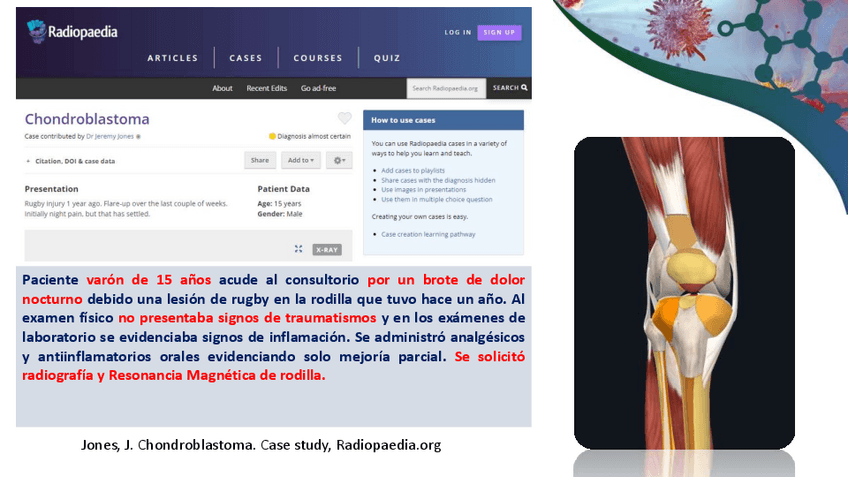Open Dr Jeremy Jones profile link

click(110, 136)
